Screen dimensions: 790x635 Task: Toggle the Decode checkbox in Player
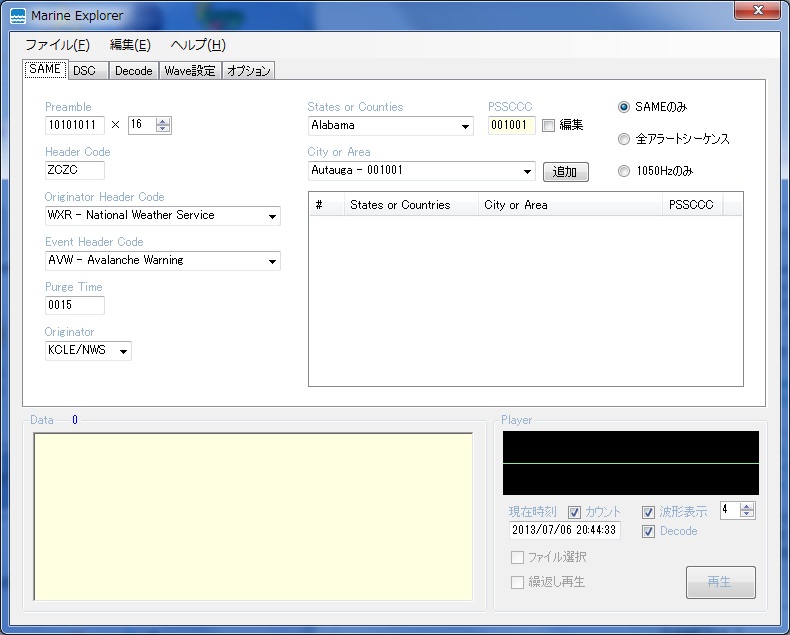[648, 532]
